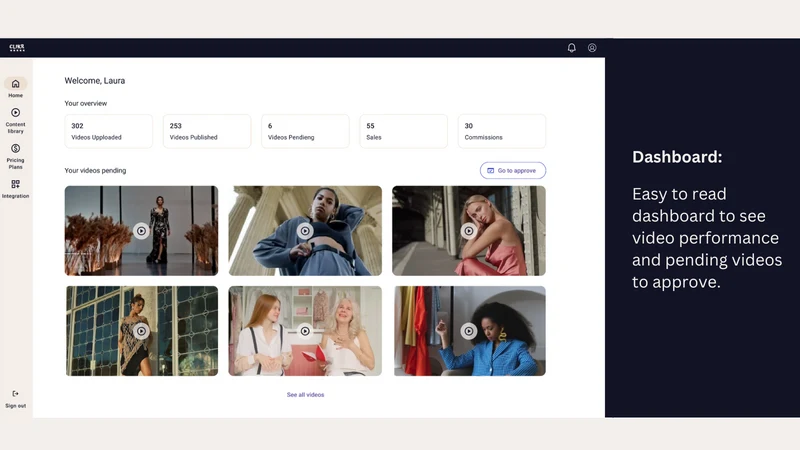Play the two women with red book video
800x450 pixels.
(x=305, y=331)
